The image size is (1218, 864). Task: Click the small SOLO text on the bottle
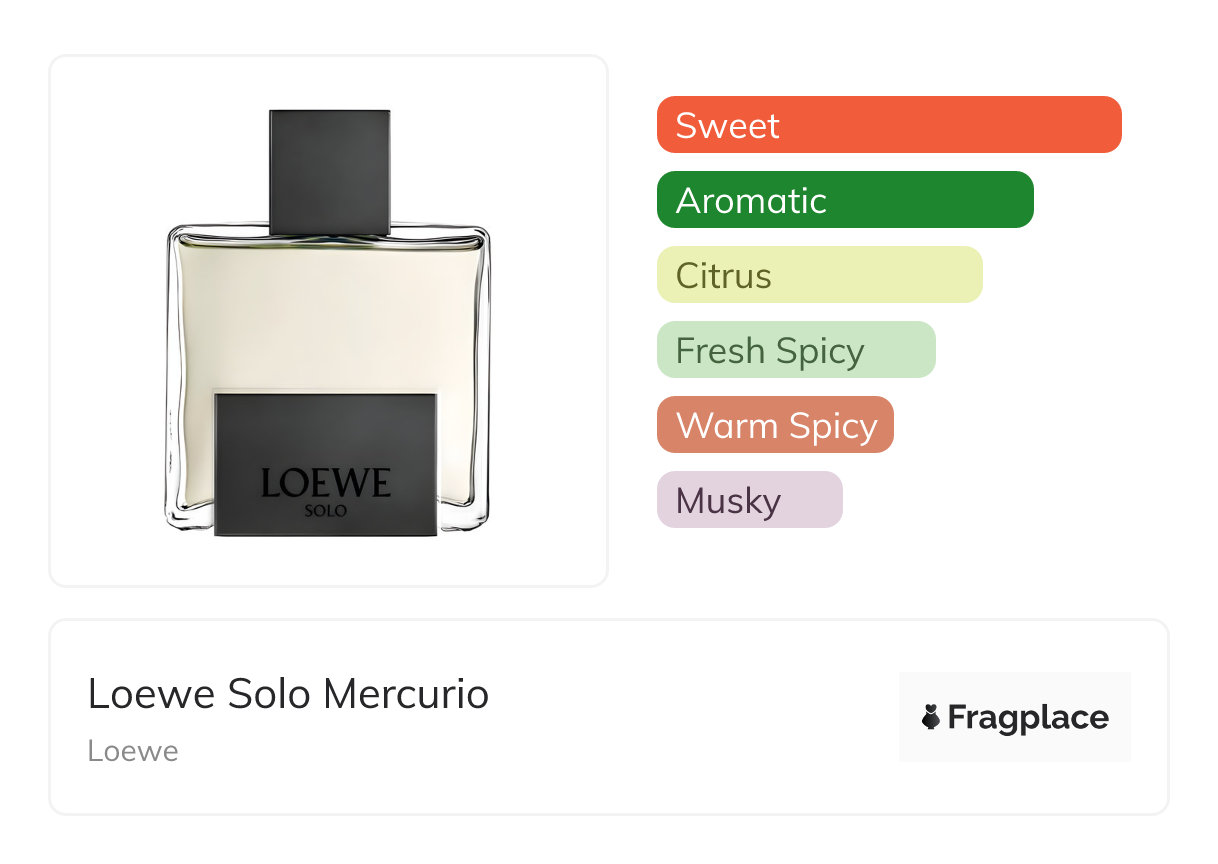coord(326,511)
